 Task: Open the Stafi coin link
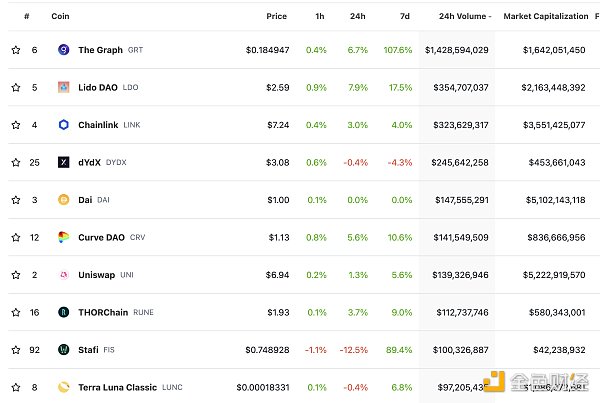pos(88,350)
